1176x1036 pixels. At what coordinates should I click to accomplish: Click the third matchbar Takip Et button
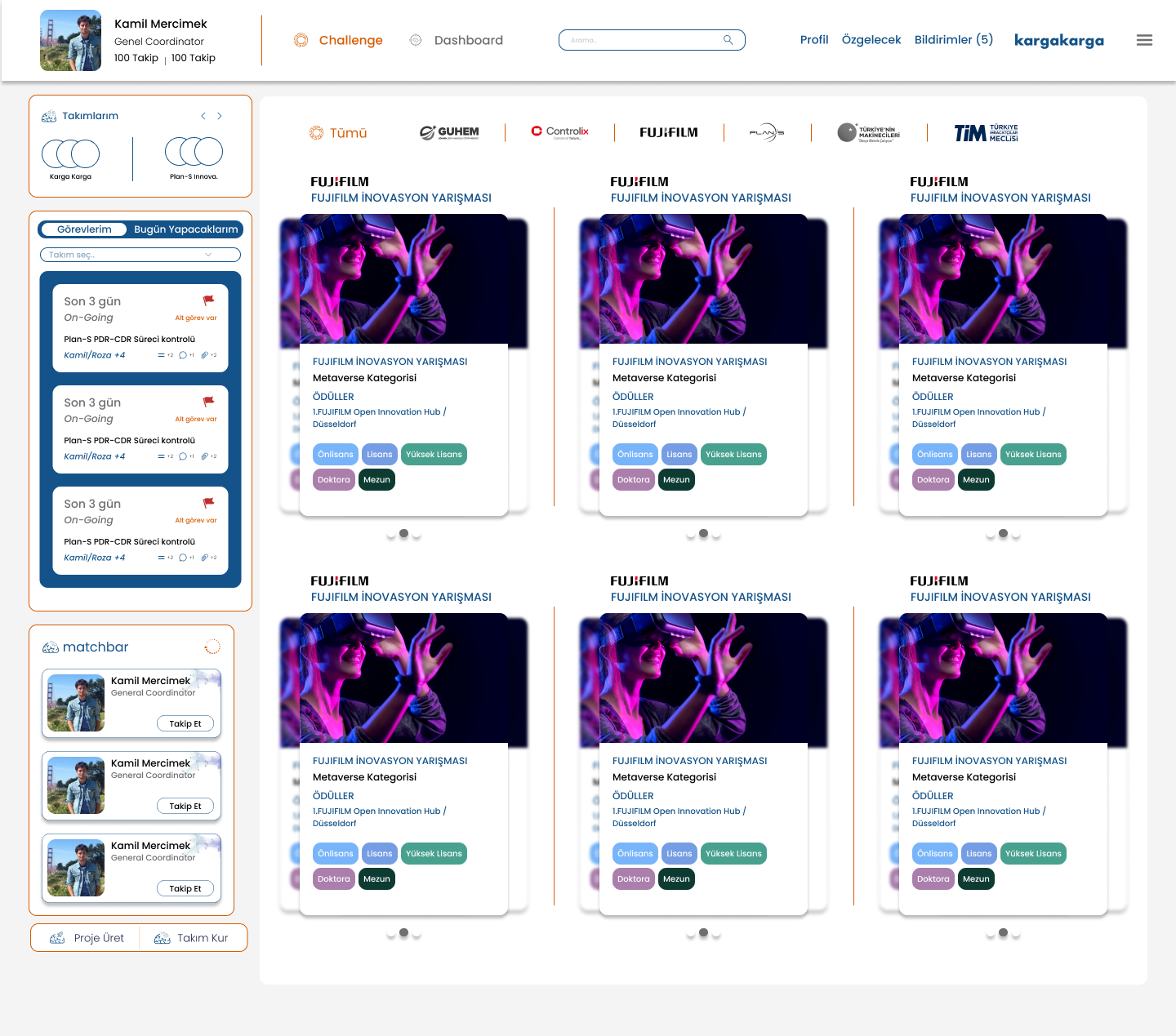pos(185,888)
